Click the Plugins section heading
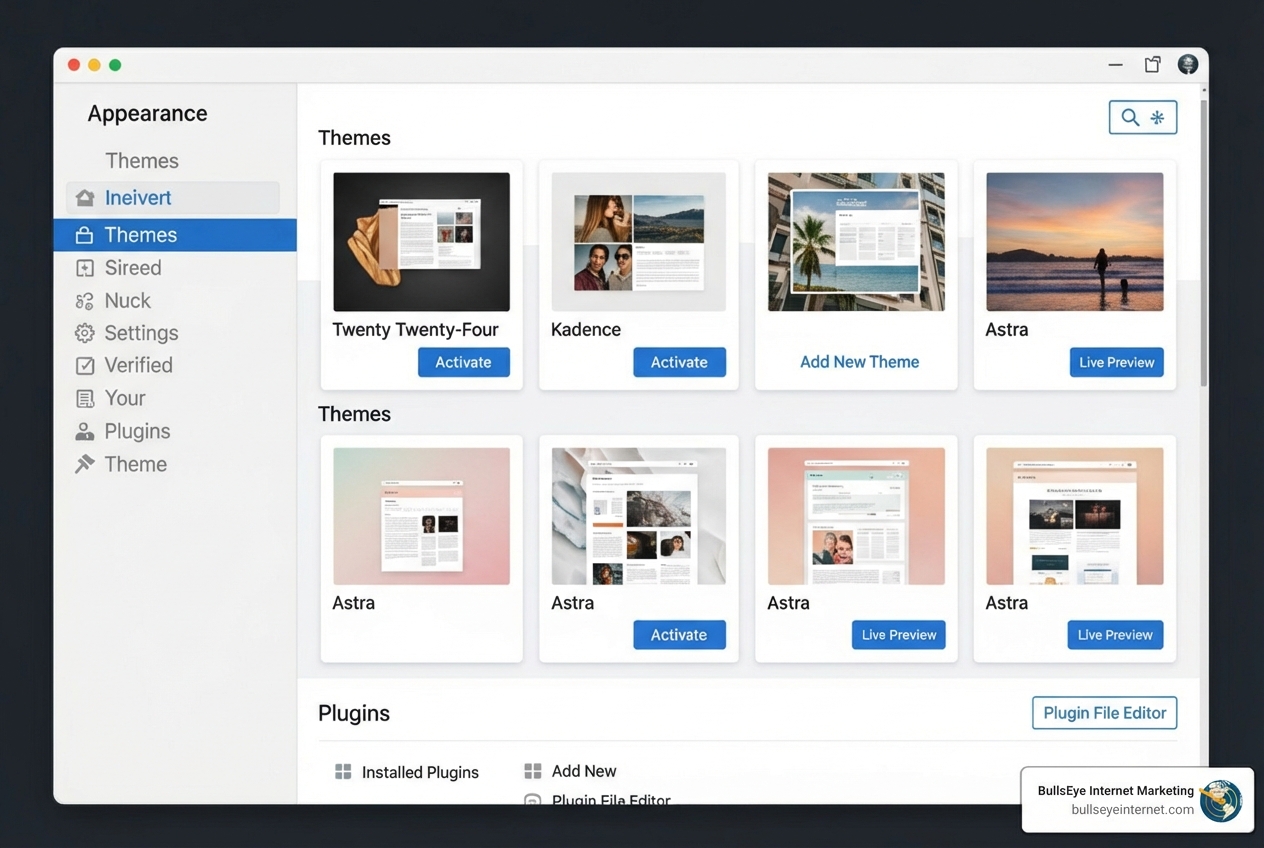The image size is (1264, 848). [354, 713]
